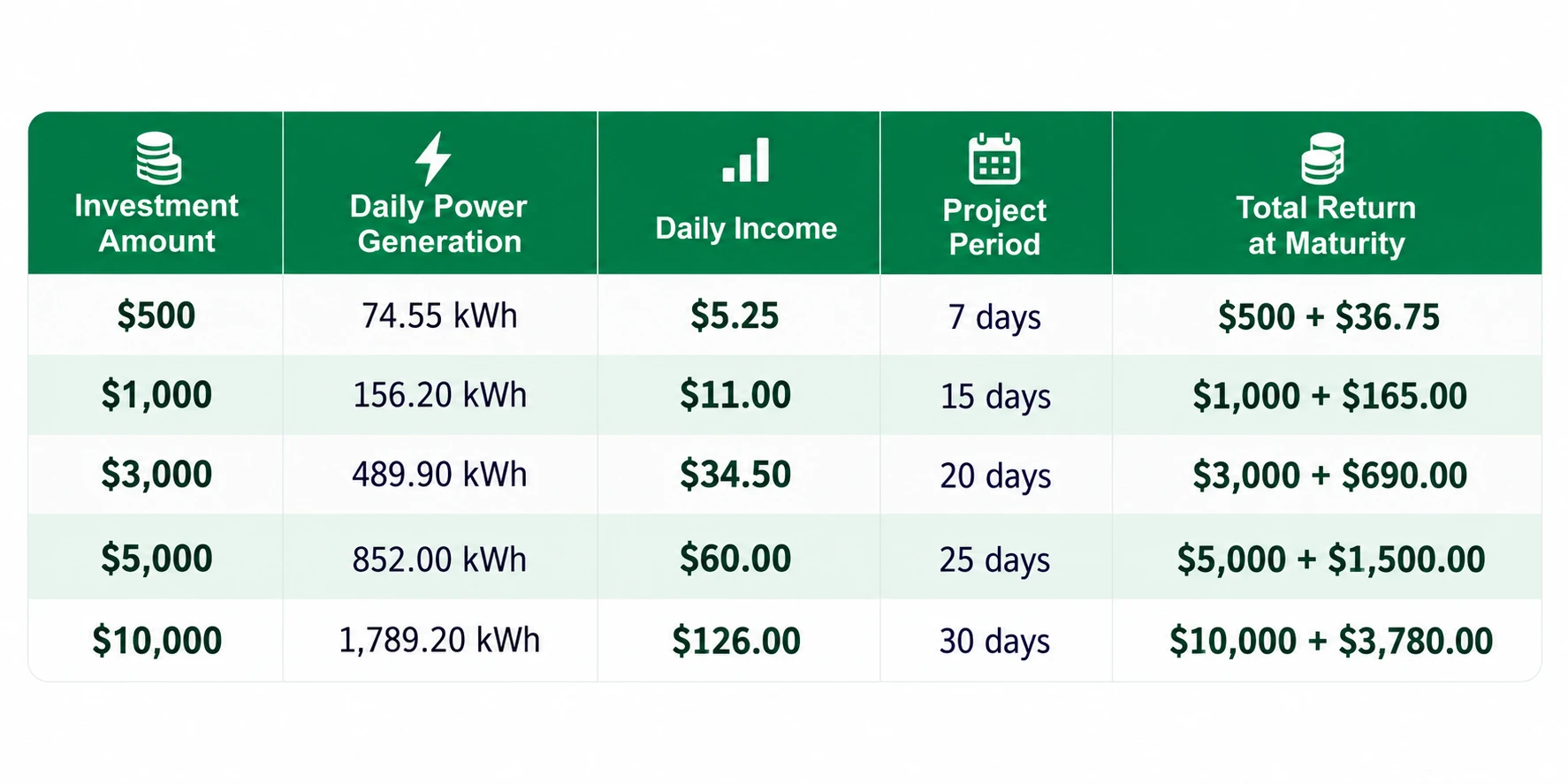Image resolution: width=1568 pixels, height=784 pixels.
Task: Click the lightning bolt icon
Action: [x=433, y=159]
